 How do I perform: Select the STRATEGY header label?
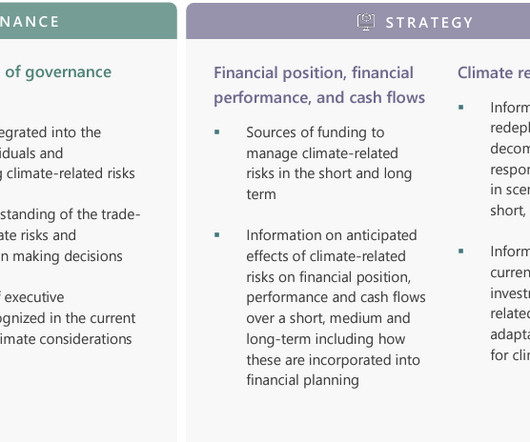pyautogui.click(x=429, y=23)
